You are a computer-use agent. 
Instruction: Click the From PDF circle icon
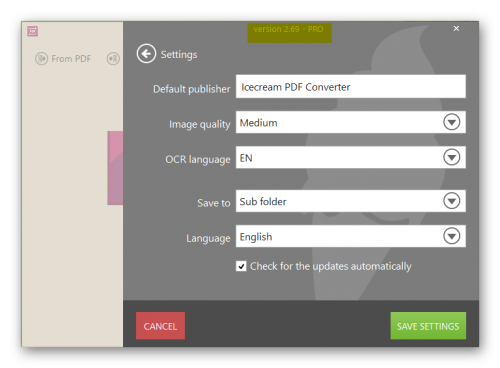pos(42,59)
